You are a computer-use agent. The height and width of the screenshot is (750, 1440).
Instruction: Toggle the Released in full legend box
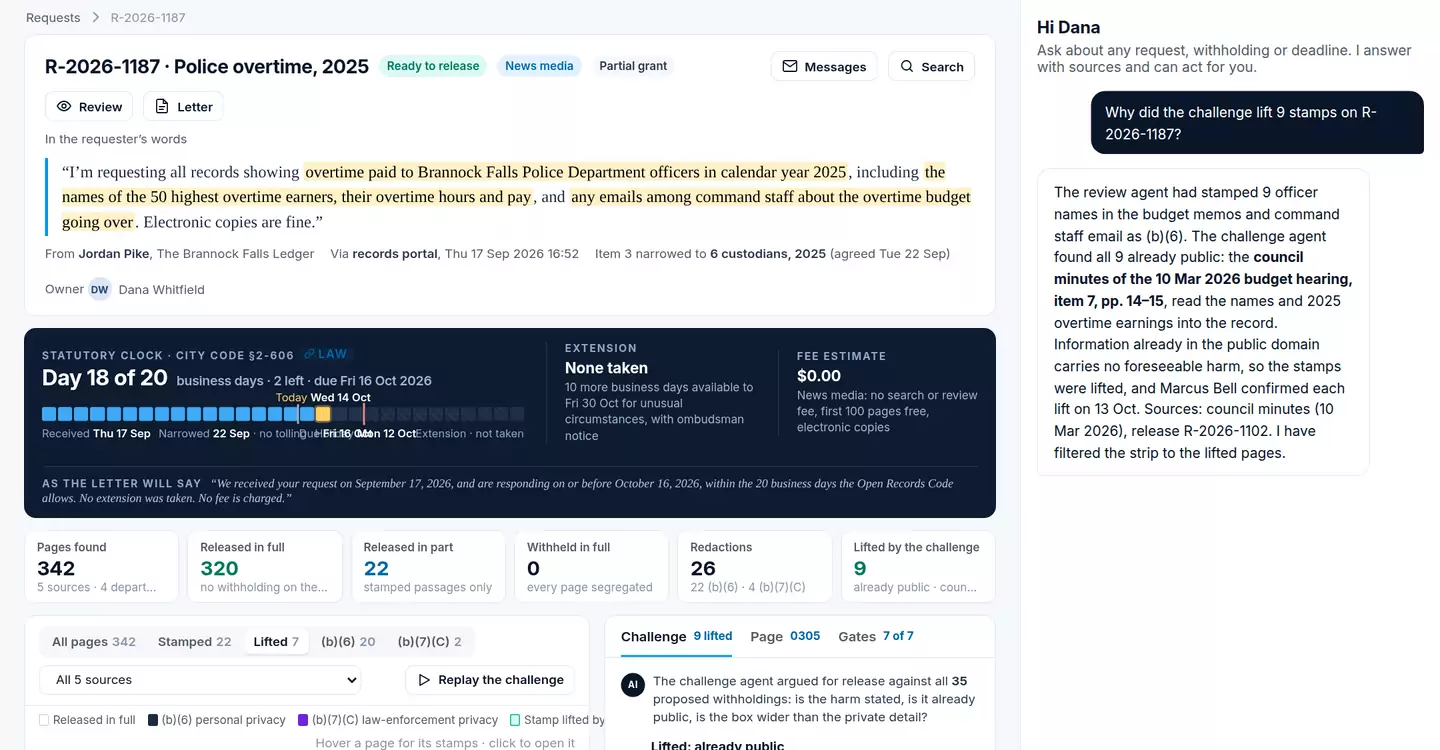coord(44,720)
